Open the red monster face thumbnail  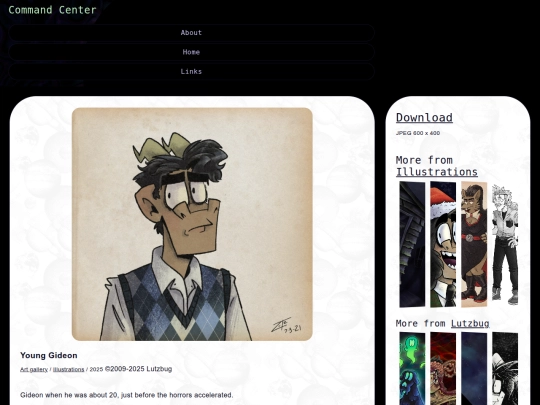coord(443,368)
